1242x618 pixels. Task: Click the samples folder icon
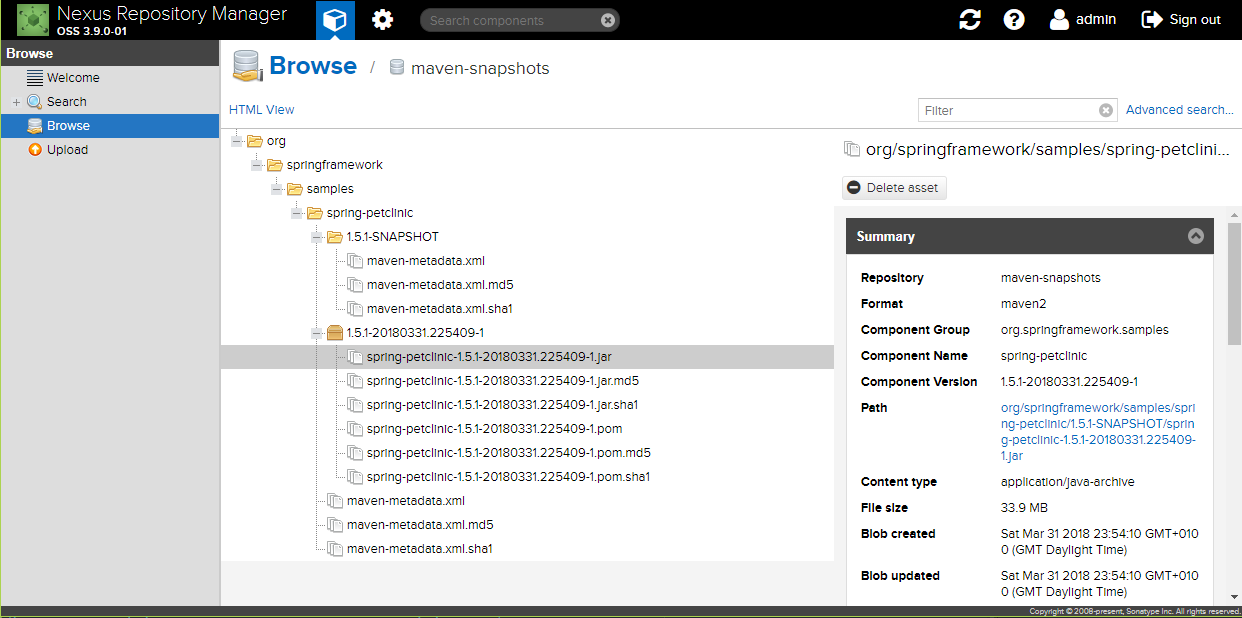pyautogui.click(x=295, y=189)
